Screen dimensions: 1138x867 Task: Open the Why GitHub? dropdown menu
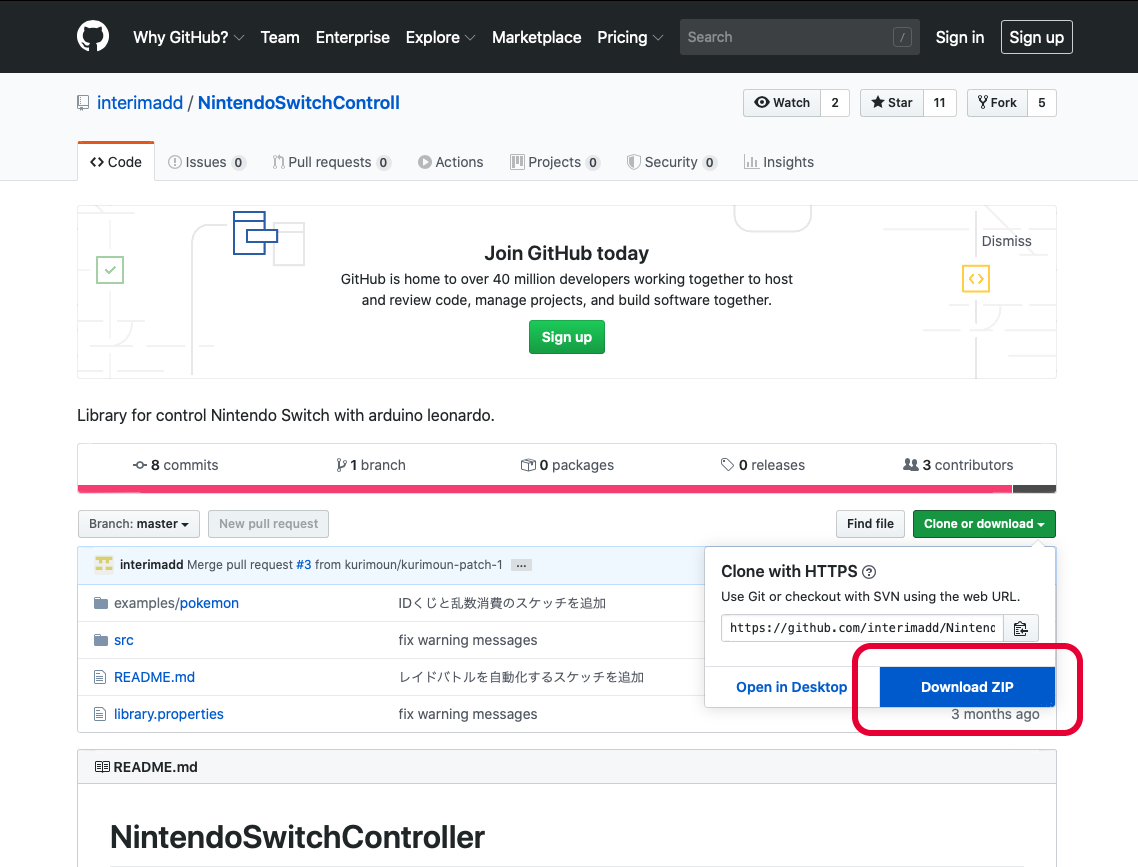(x=188, y=37)
